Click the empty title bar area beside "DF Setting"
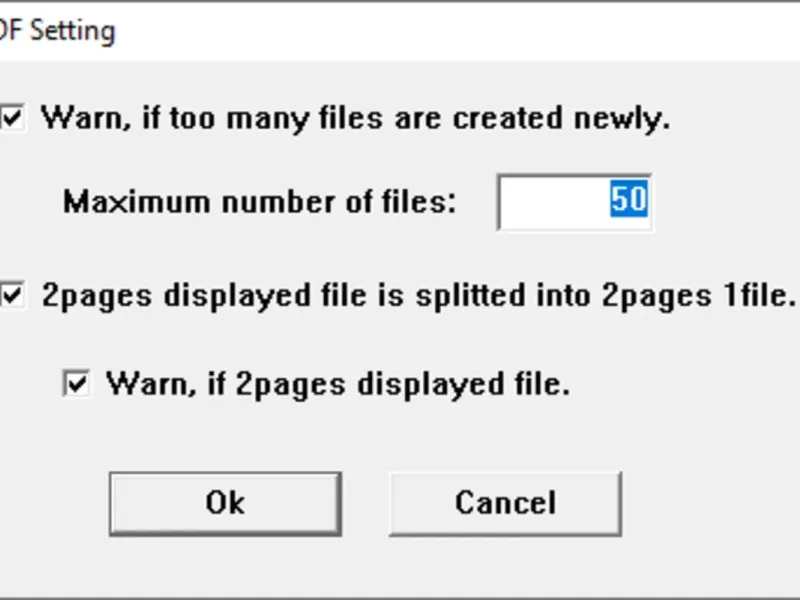800x600 pixels. pos(450,30)
